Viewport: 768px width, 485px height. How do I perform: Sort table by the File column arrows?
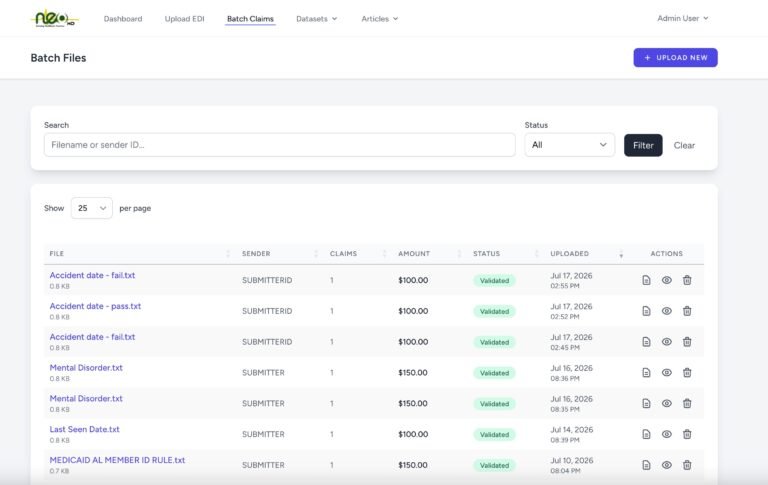[x=228, y=254]
